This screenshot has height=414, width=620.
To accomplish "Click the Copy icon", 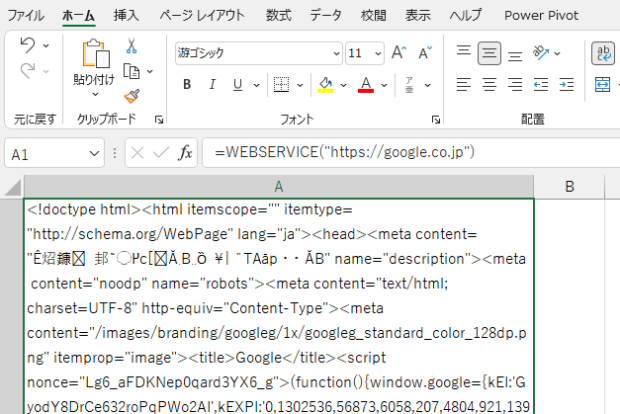I will [x=131, y=72].
